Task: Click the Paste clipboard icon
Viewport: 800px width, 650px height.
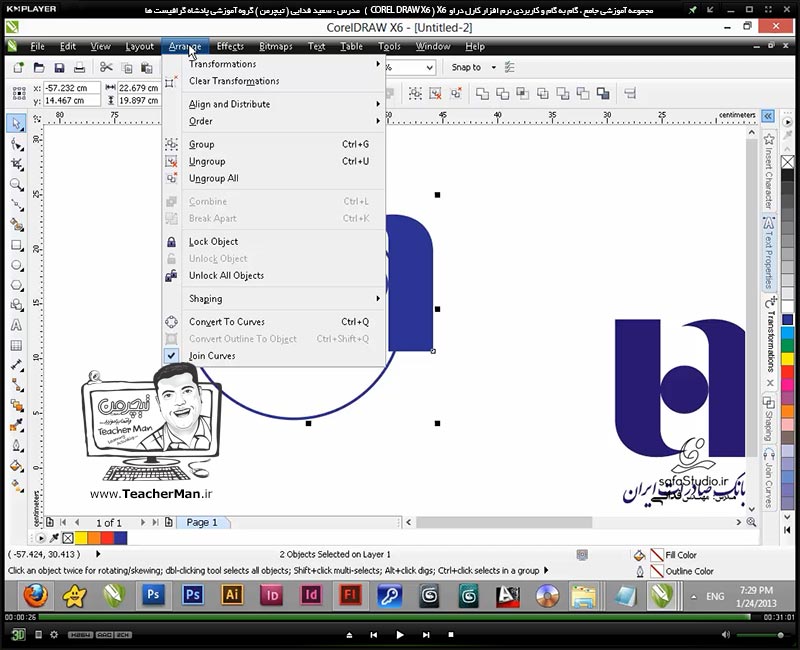Action: [146, 67]
